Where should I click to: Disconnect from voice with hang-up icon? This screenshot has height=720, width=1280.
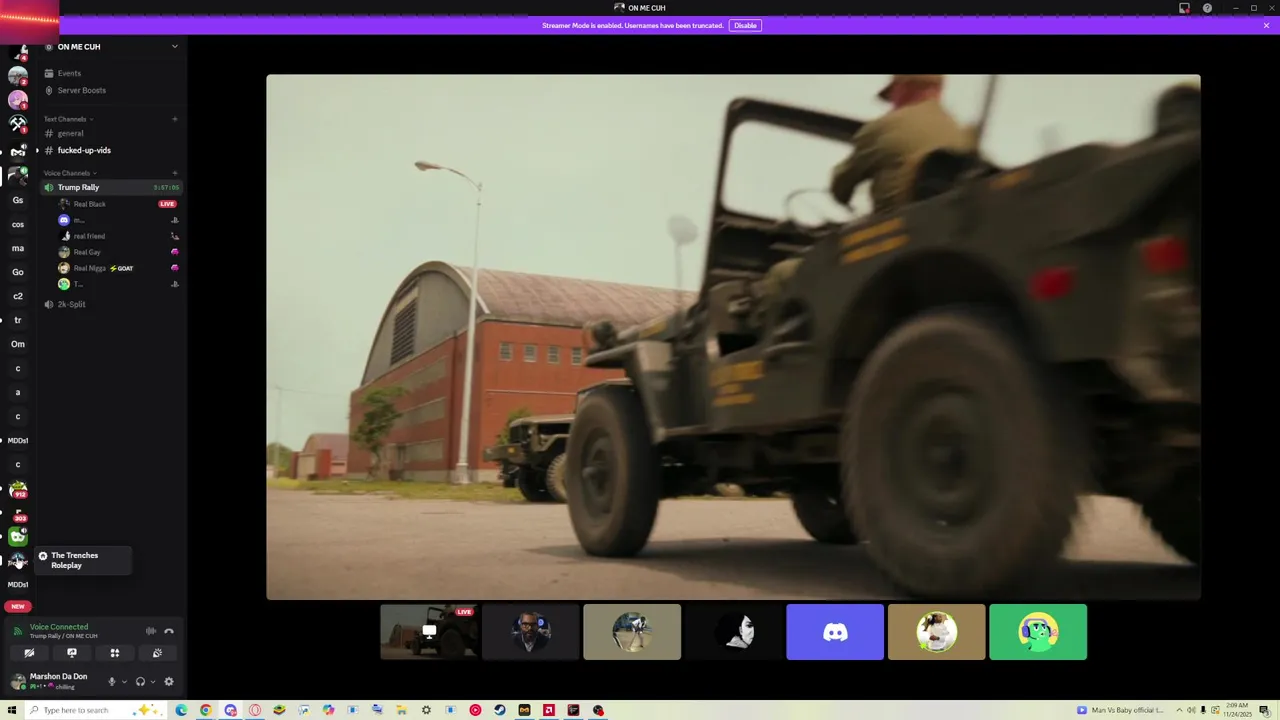click(x=169, y=631)
